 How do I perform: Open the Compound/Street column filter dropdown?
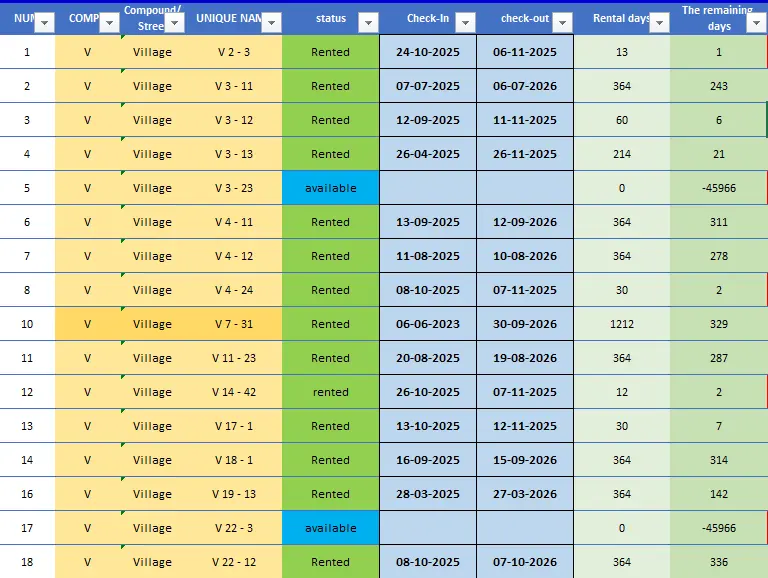point(174,23)
